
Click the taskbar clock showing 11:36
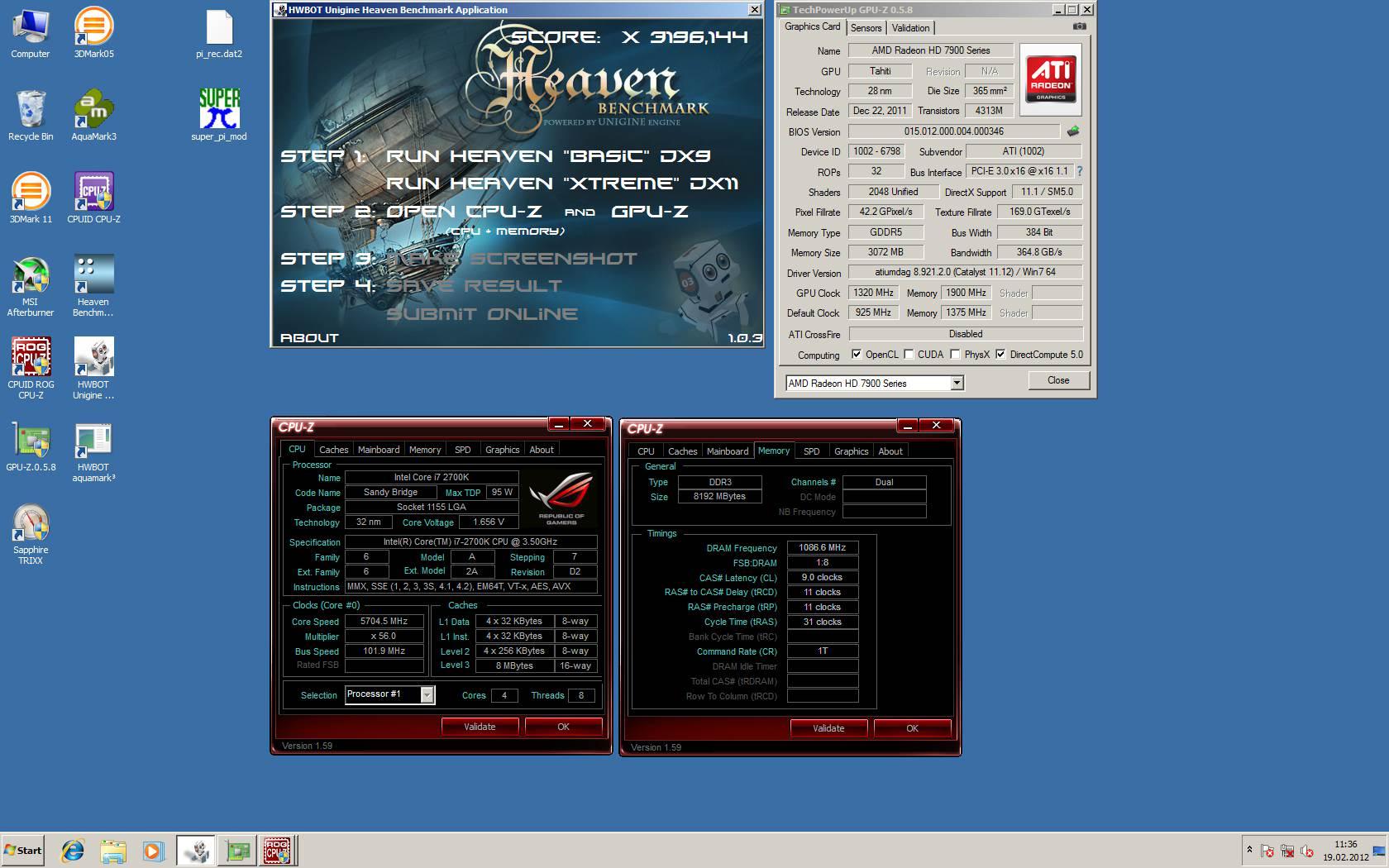(1345, 851)
